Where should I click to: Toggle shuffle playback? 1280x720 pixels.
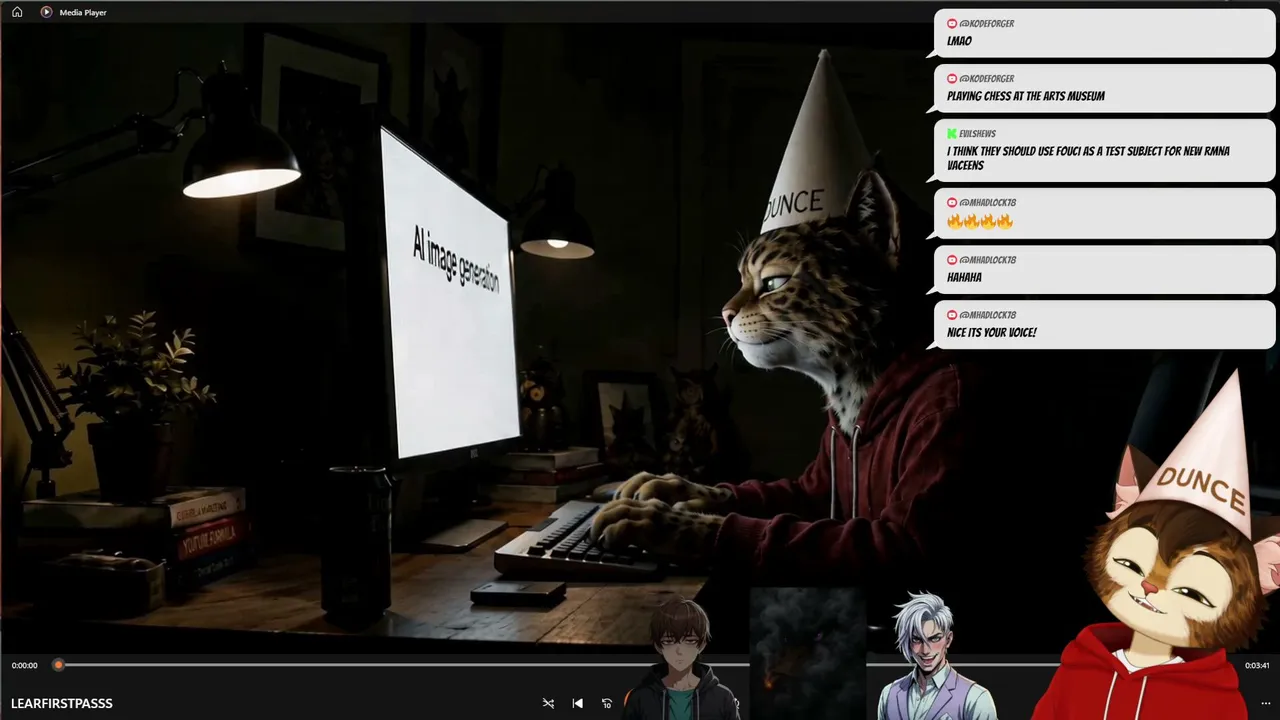pyautogui.click(x=548, y=703)
